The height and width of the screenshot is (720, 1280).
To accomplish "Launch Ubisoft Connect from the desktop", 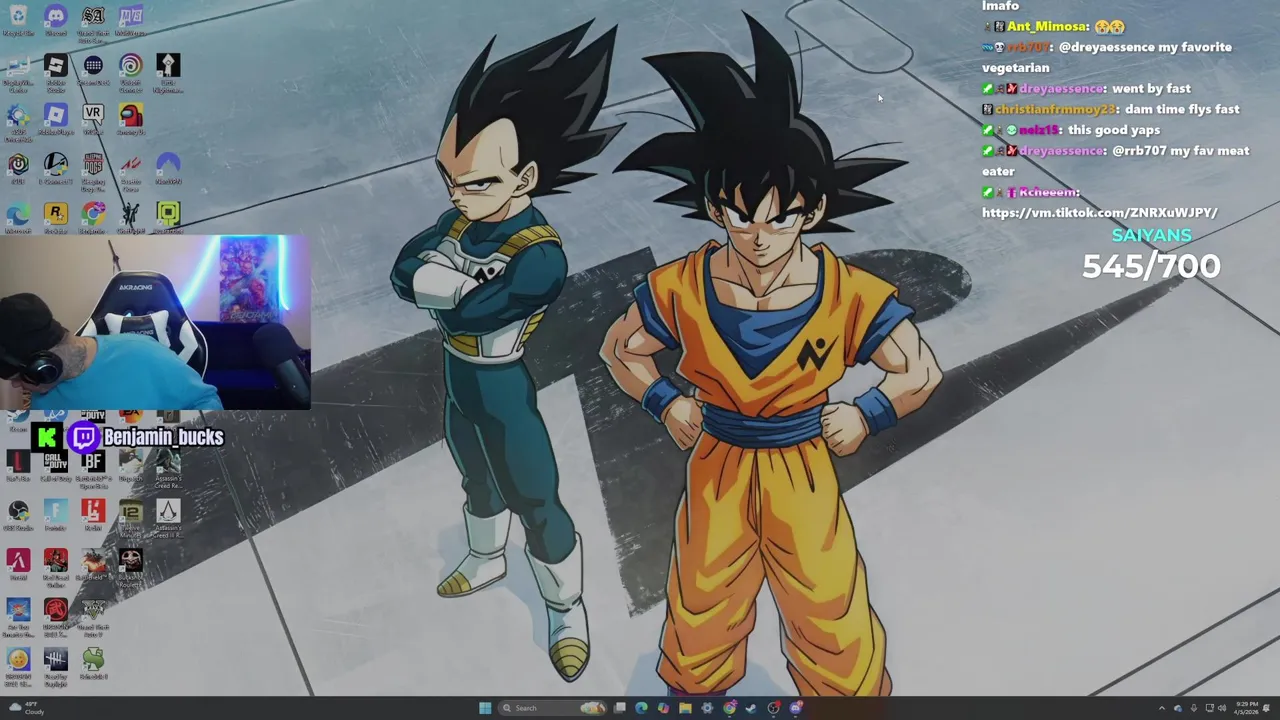I will click(130, 74).
